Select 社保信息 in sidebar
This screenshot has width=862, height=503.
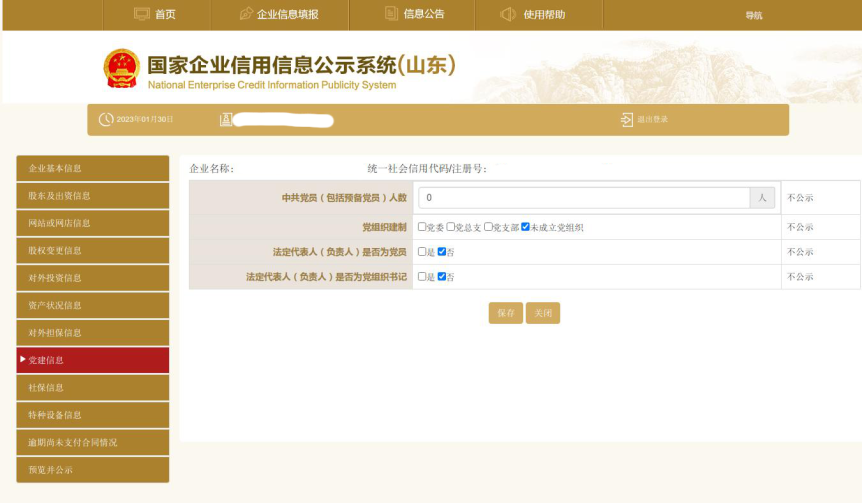(93, 387)
